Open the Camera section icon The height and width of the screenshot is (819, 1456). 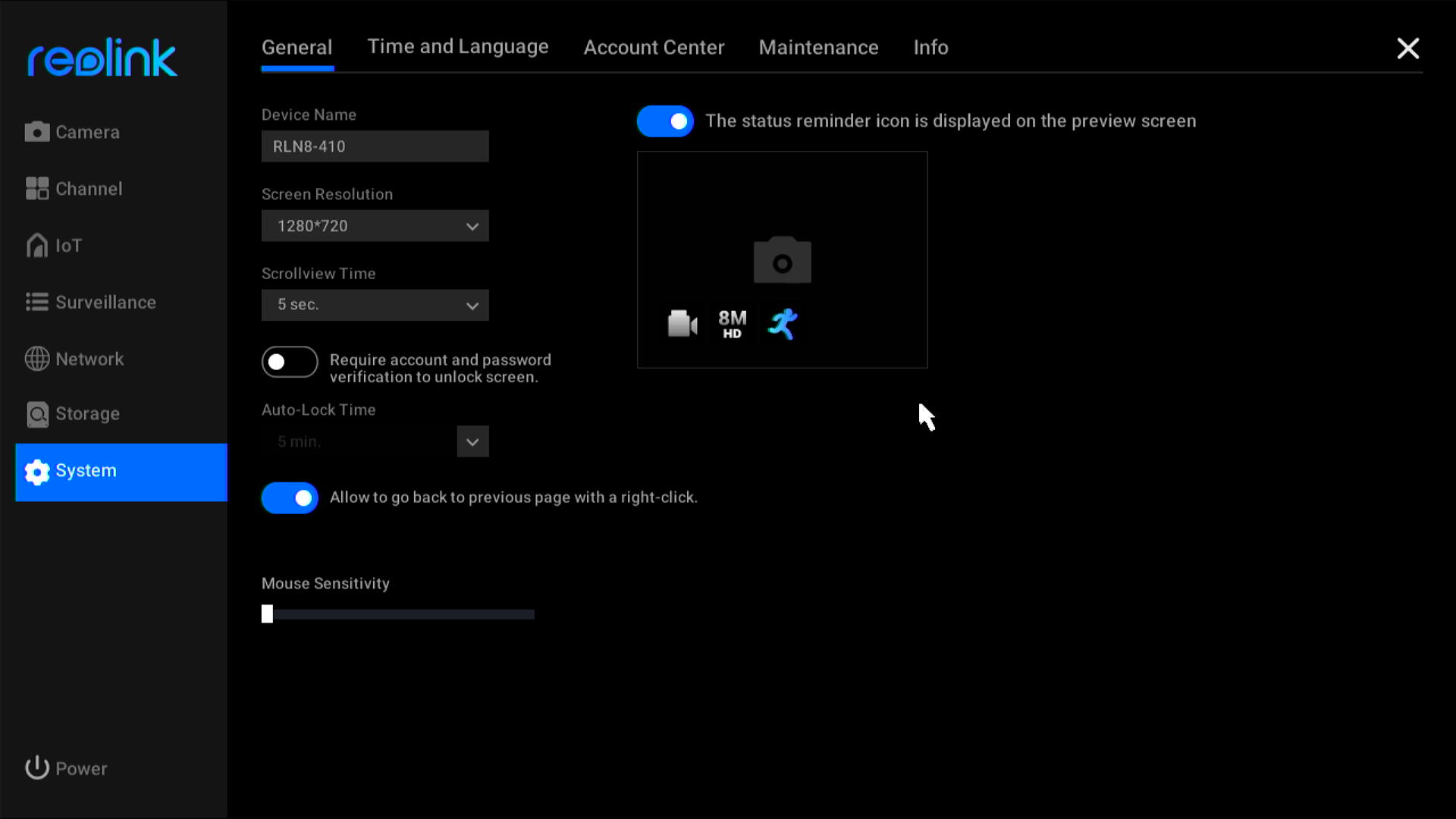coord(36,132)
